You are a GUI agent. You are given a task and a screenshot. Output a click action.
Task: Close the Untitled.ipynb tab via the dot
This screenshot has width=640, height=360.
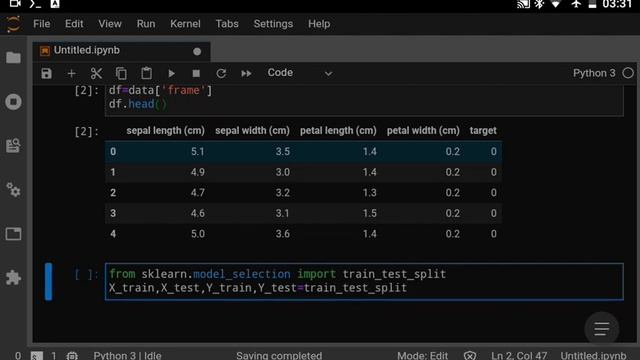coord(197,51)
